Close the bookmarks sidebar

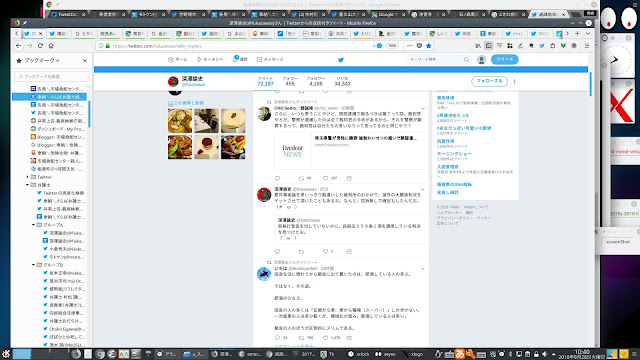(85, 60)
